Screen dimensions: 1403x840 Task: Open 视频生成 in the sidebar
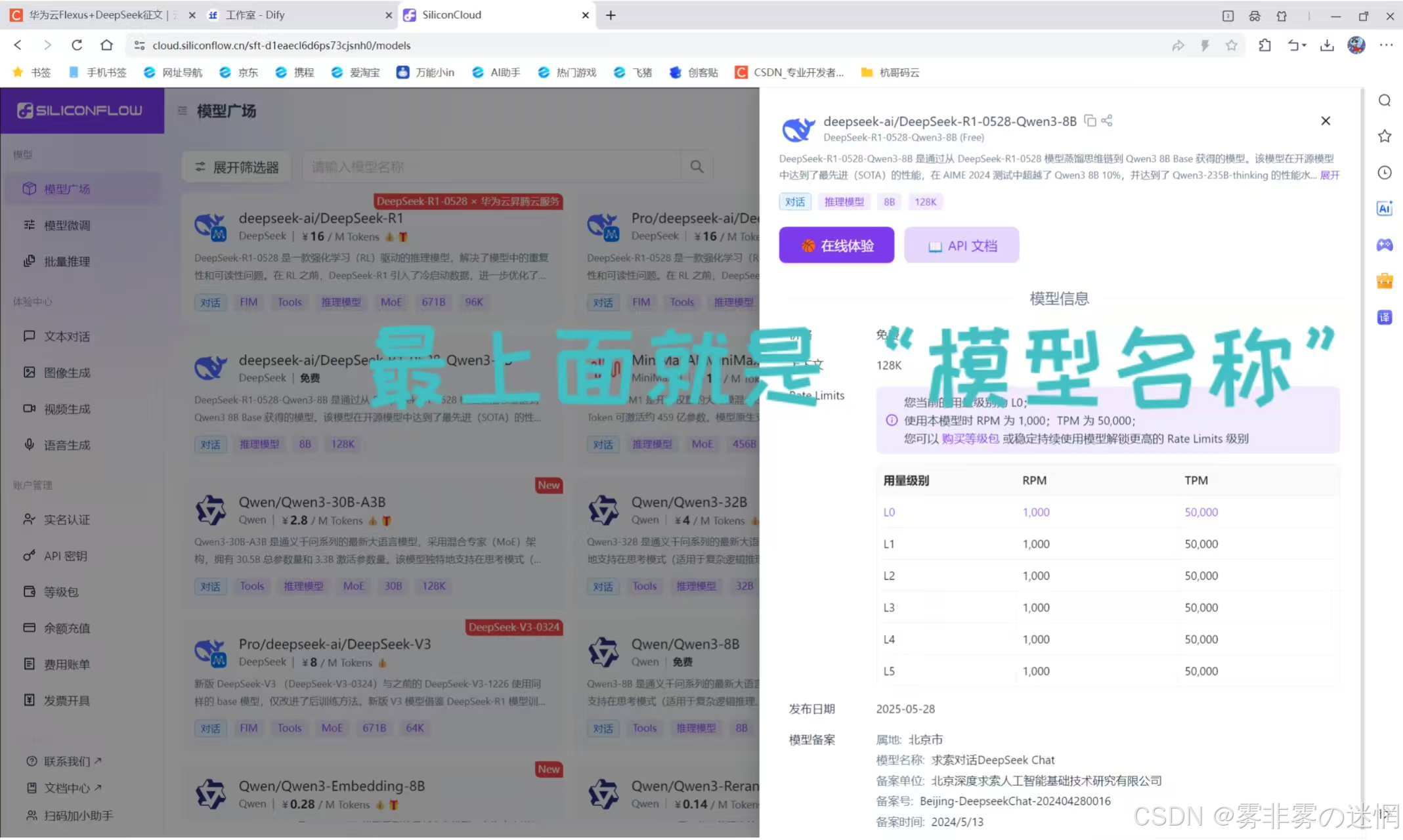point(82,409)
